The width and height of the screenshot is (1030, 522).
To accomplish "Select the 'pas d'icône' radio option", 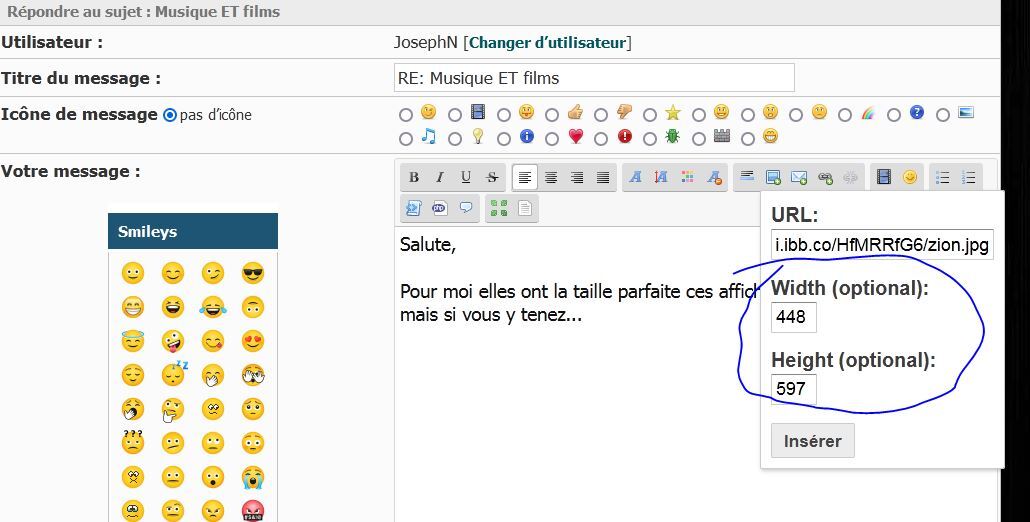I will coord(170,115).
